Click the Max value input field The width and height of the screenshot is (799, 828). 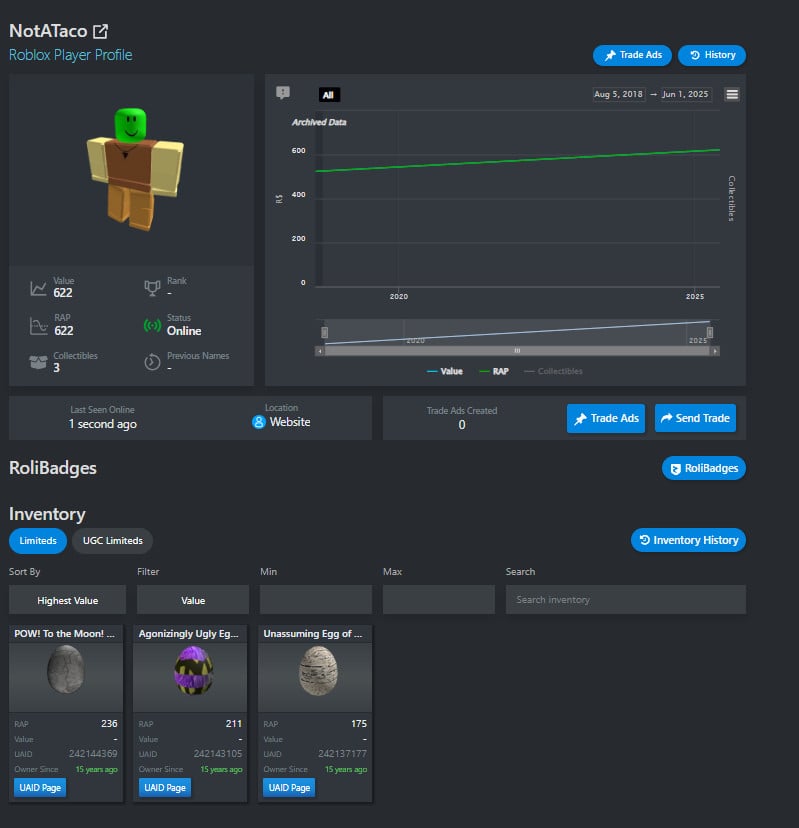click(x=439, y=600)
